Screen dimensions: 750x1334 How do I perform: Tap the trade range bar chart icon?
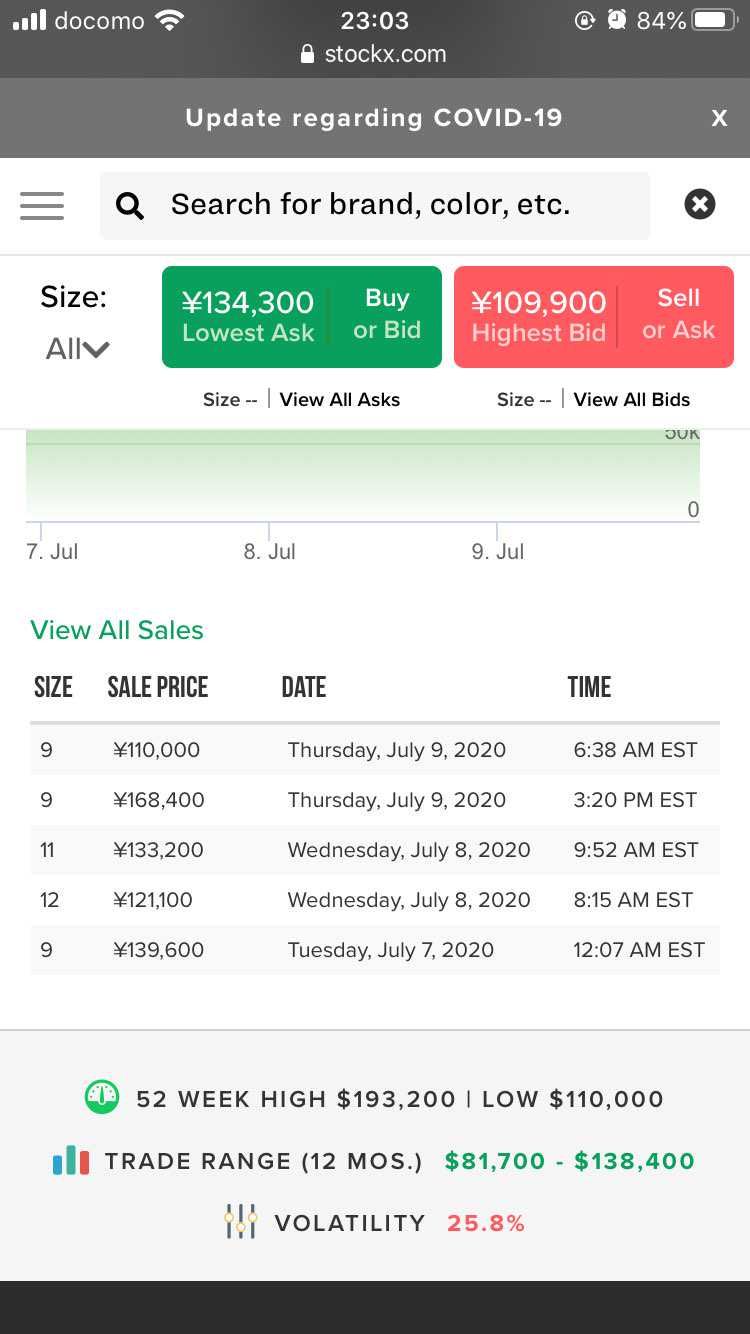(71, 1160)
